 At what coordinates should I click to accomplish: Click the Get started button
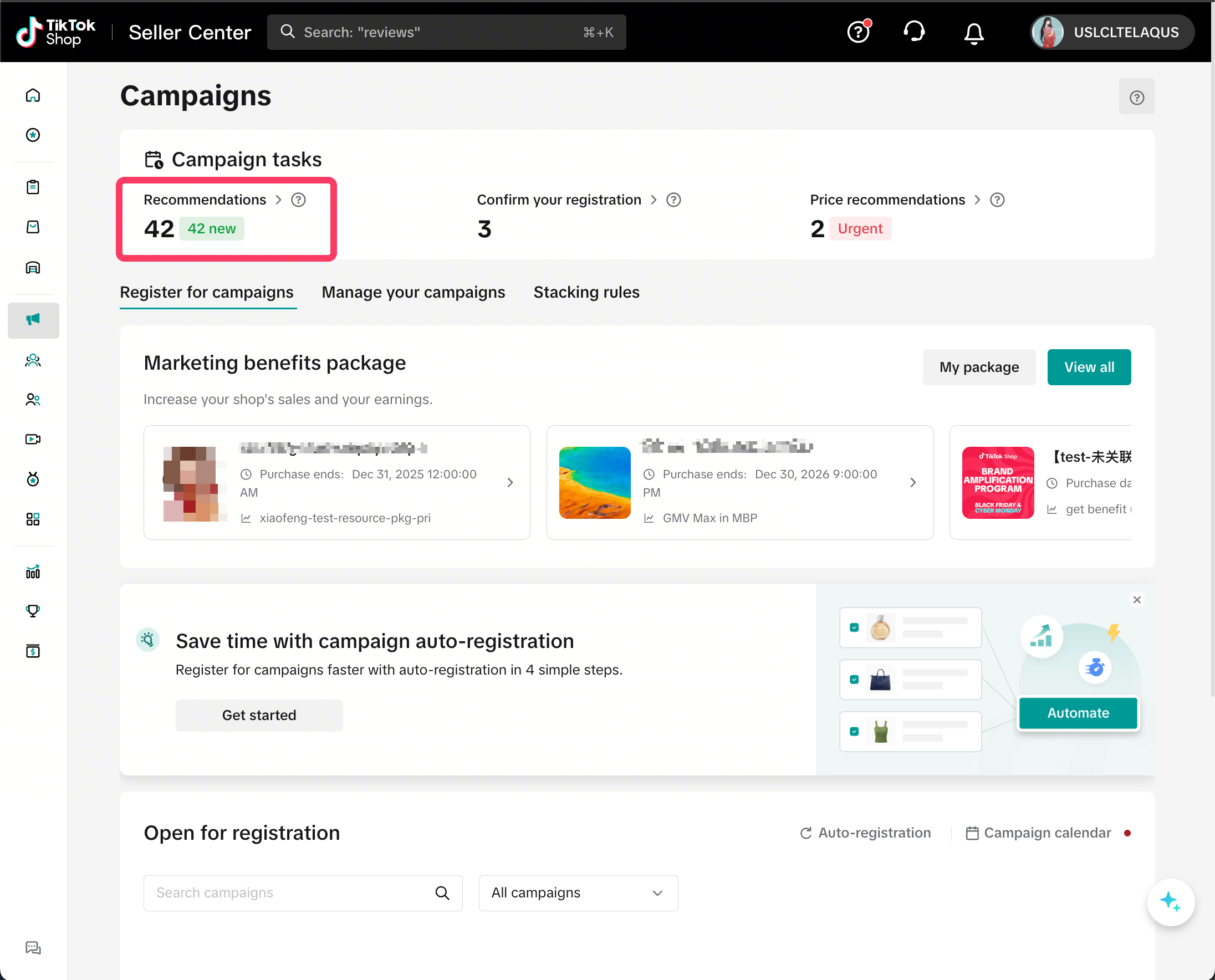[259, 715]
